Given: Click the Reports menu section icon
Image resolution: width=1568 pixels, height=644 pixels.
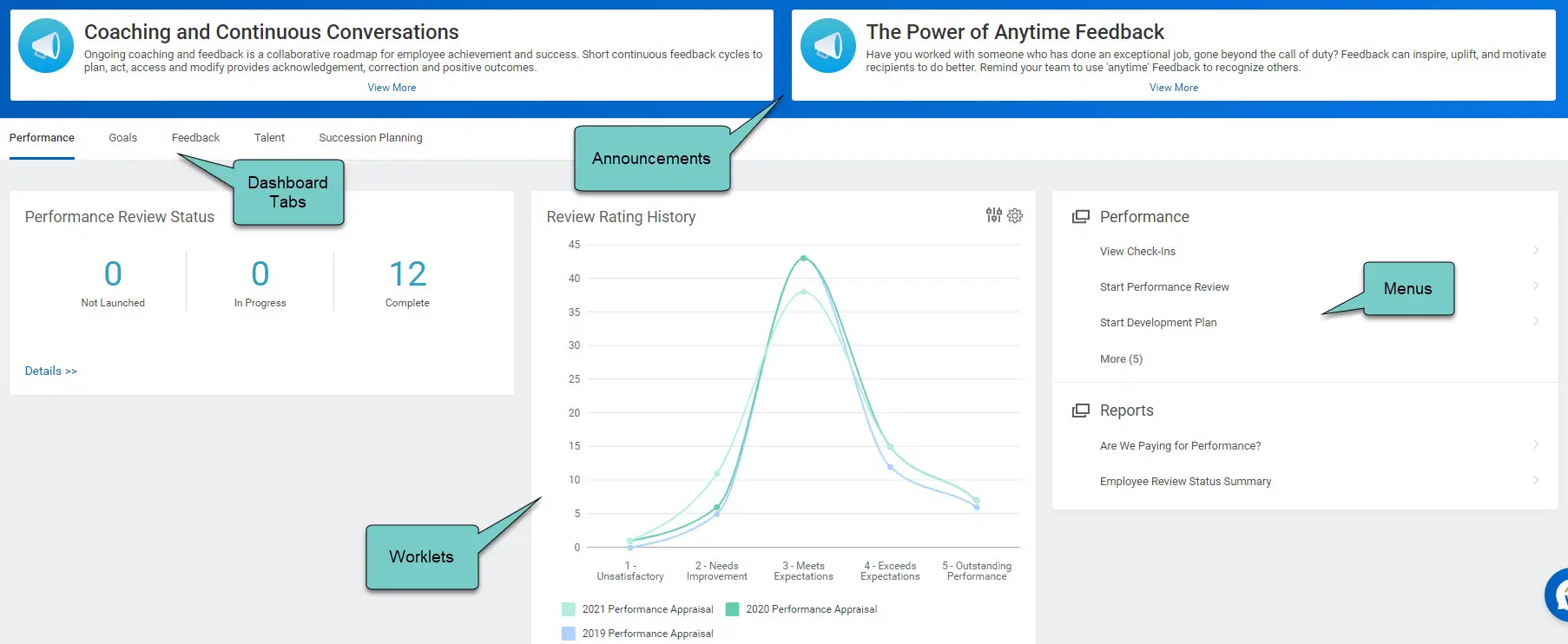Looking at the screenshot, I should coord(1080,411).
